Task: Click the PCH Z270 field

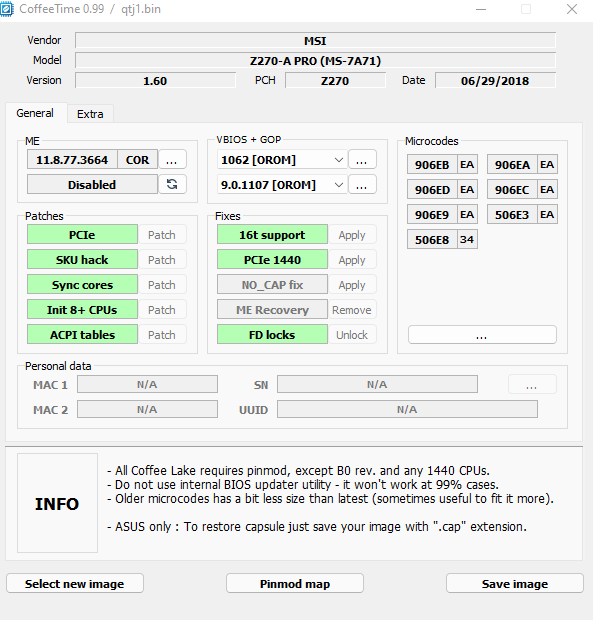Action: click(335, 80)
